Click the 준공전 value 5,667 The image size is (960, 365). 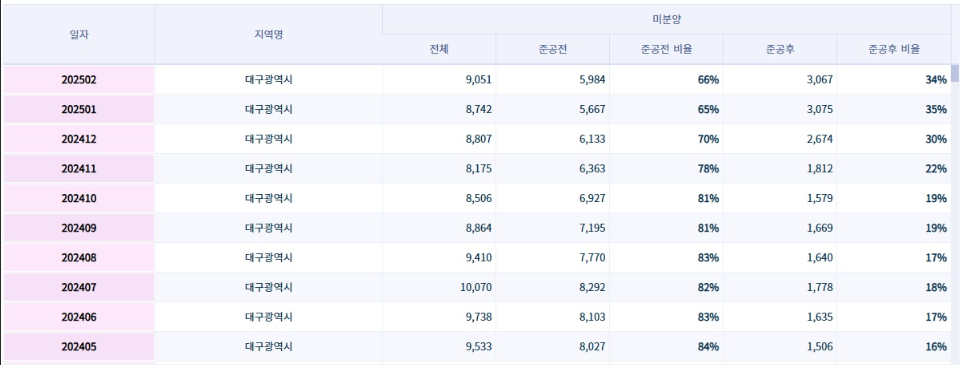592,110
